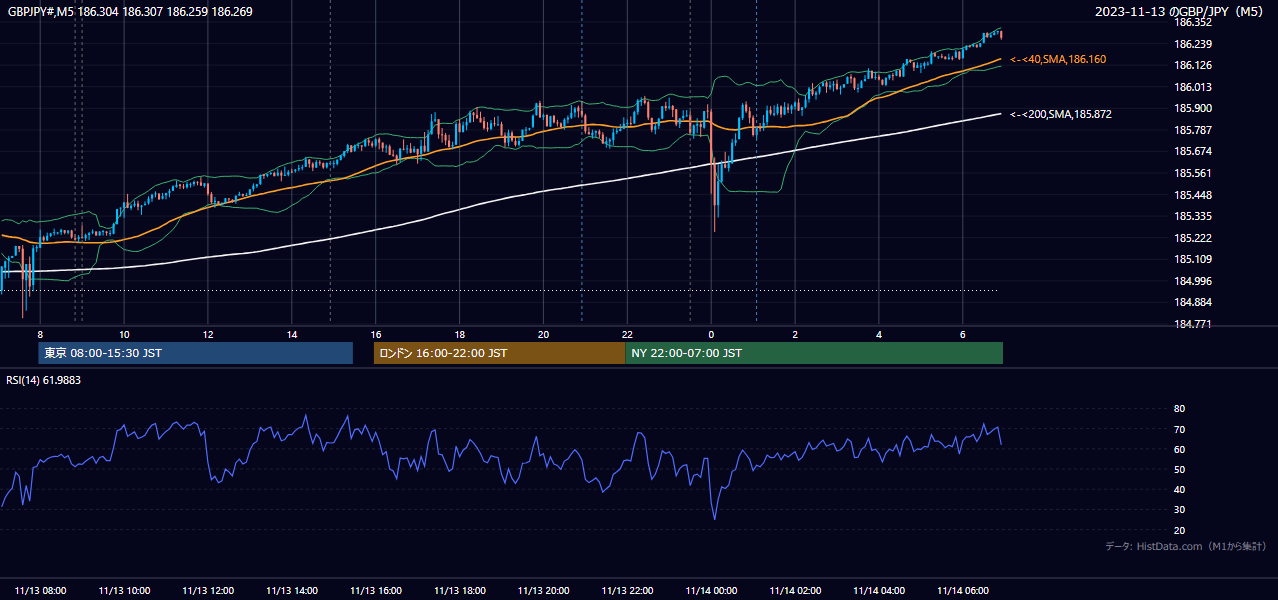Select the 200 SMA label reading 185.872
The image size is (1278, 600).
(x=1061, y=114)
